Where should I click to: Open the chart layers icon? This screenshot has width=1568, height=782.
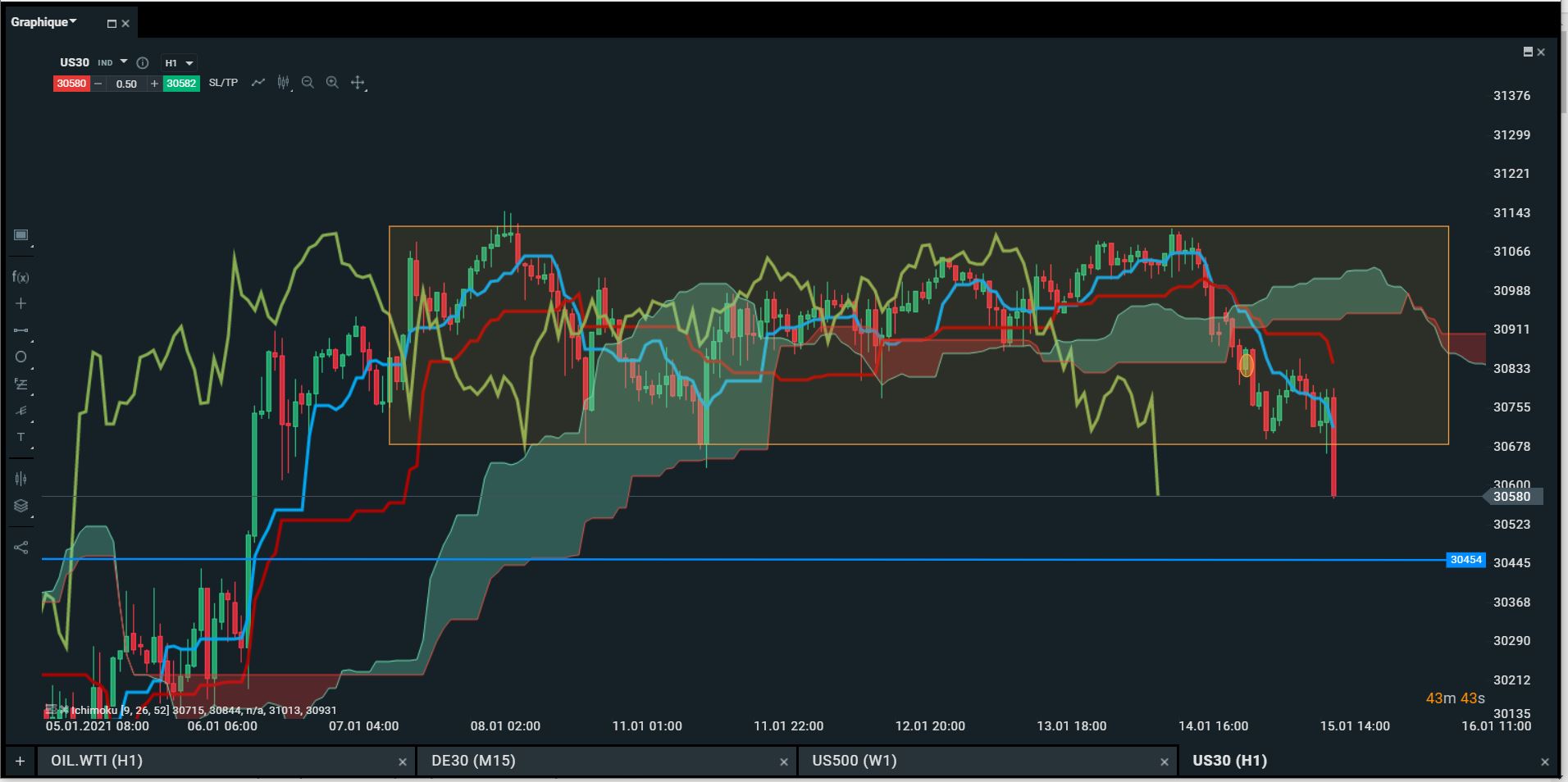coord(21,506)
